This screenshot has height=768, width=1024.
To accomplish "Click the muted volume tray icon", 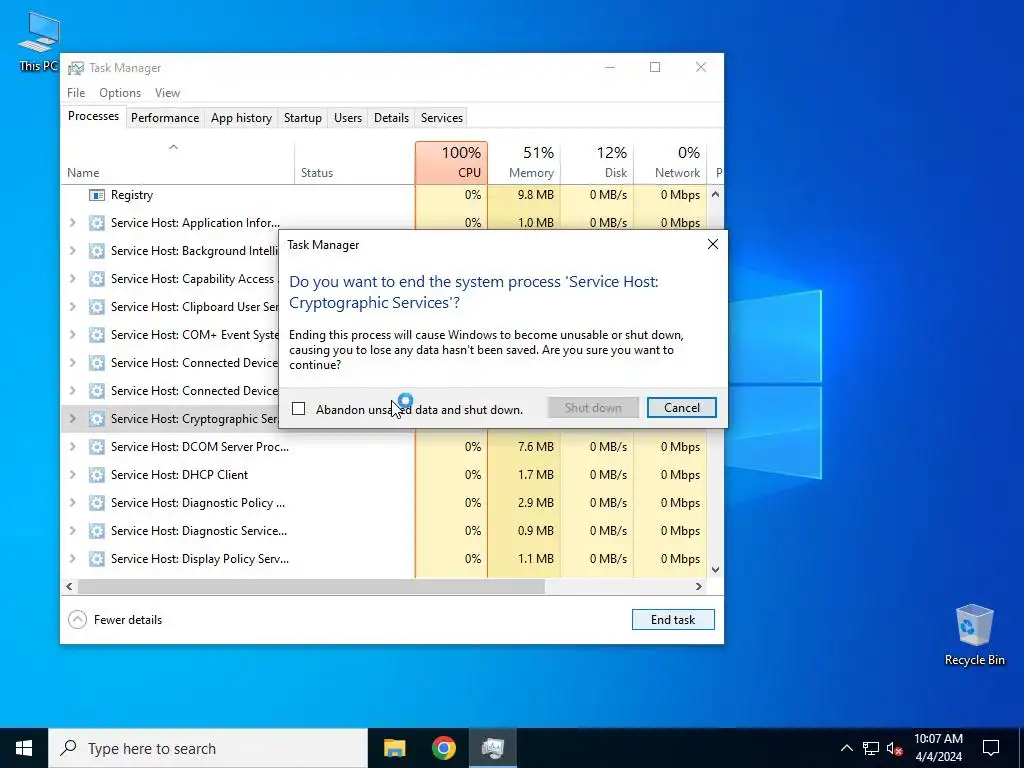I will 894,748.
